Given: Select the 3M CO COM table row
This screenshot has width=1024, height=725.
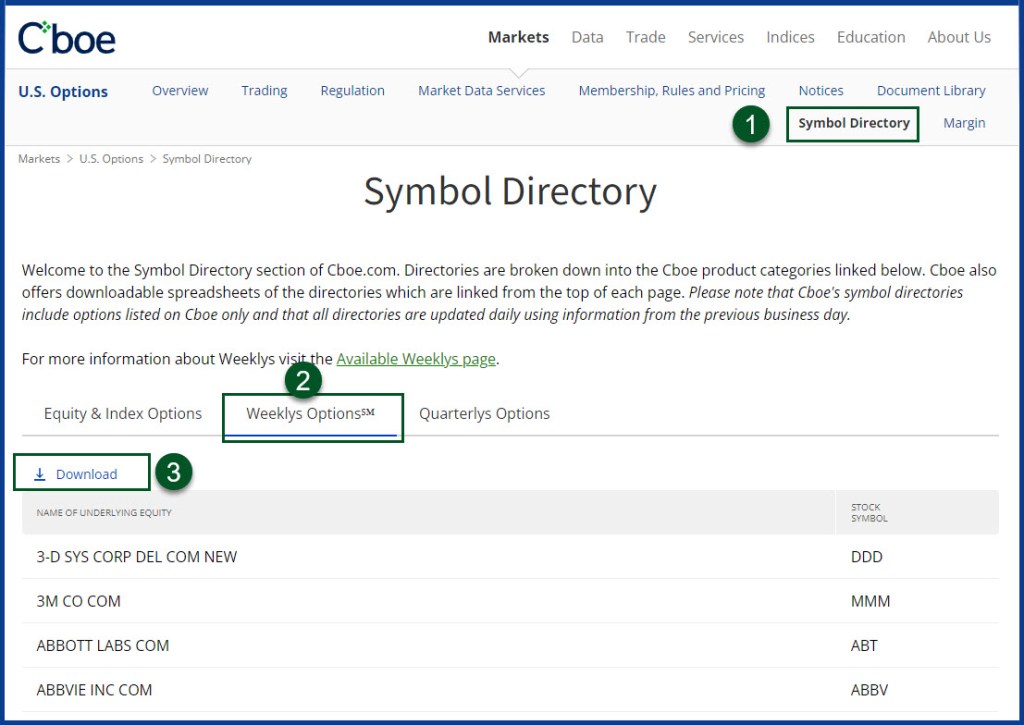Looking at the screenshot, I should (x=78, y=601).
